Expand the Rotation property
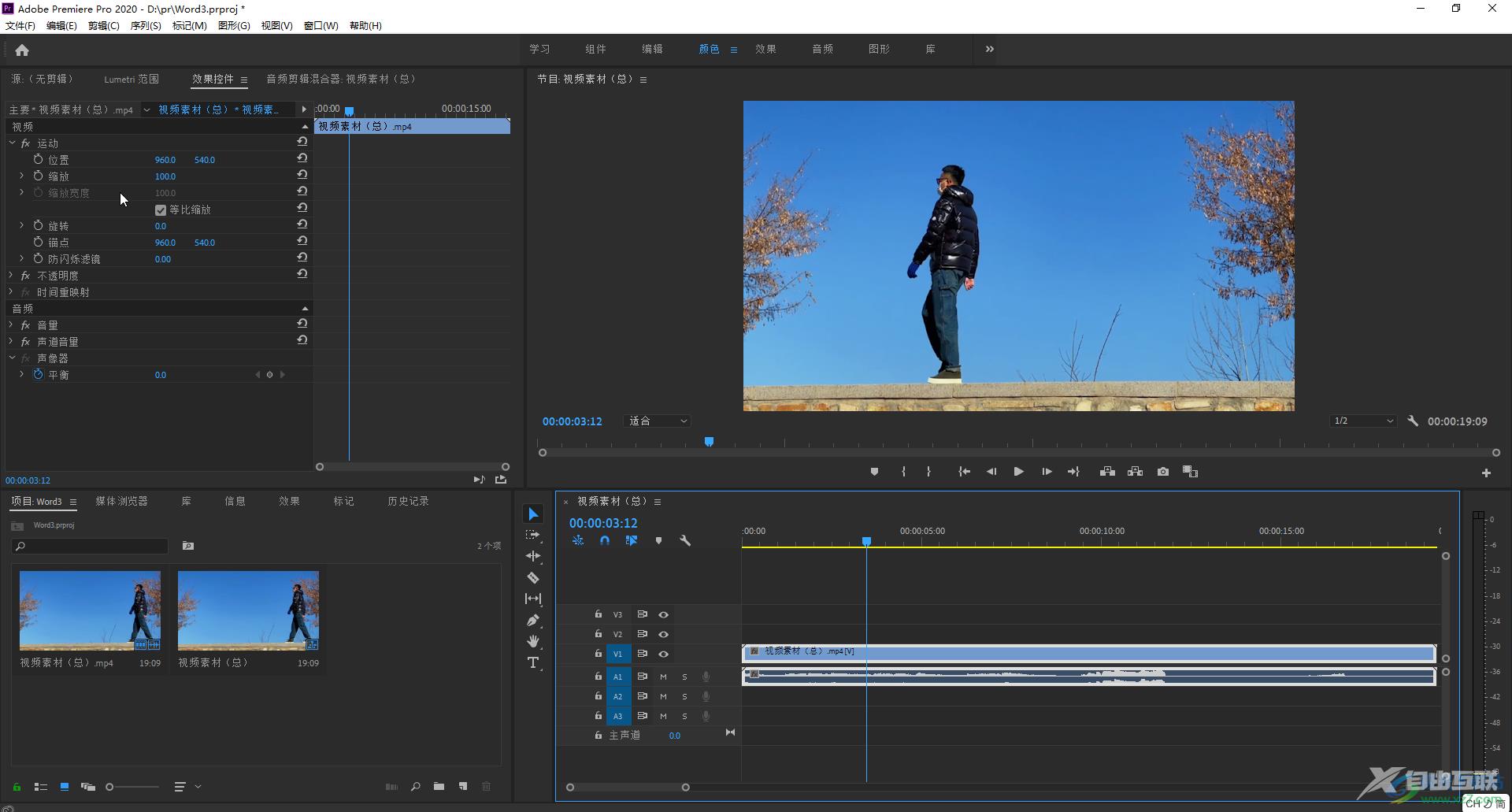Viewport: 1512px width, 812px height. point(21,225)
